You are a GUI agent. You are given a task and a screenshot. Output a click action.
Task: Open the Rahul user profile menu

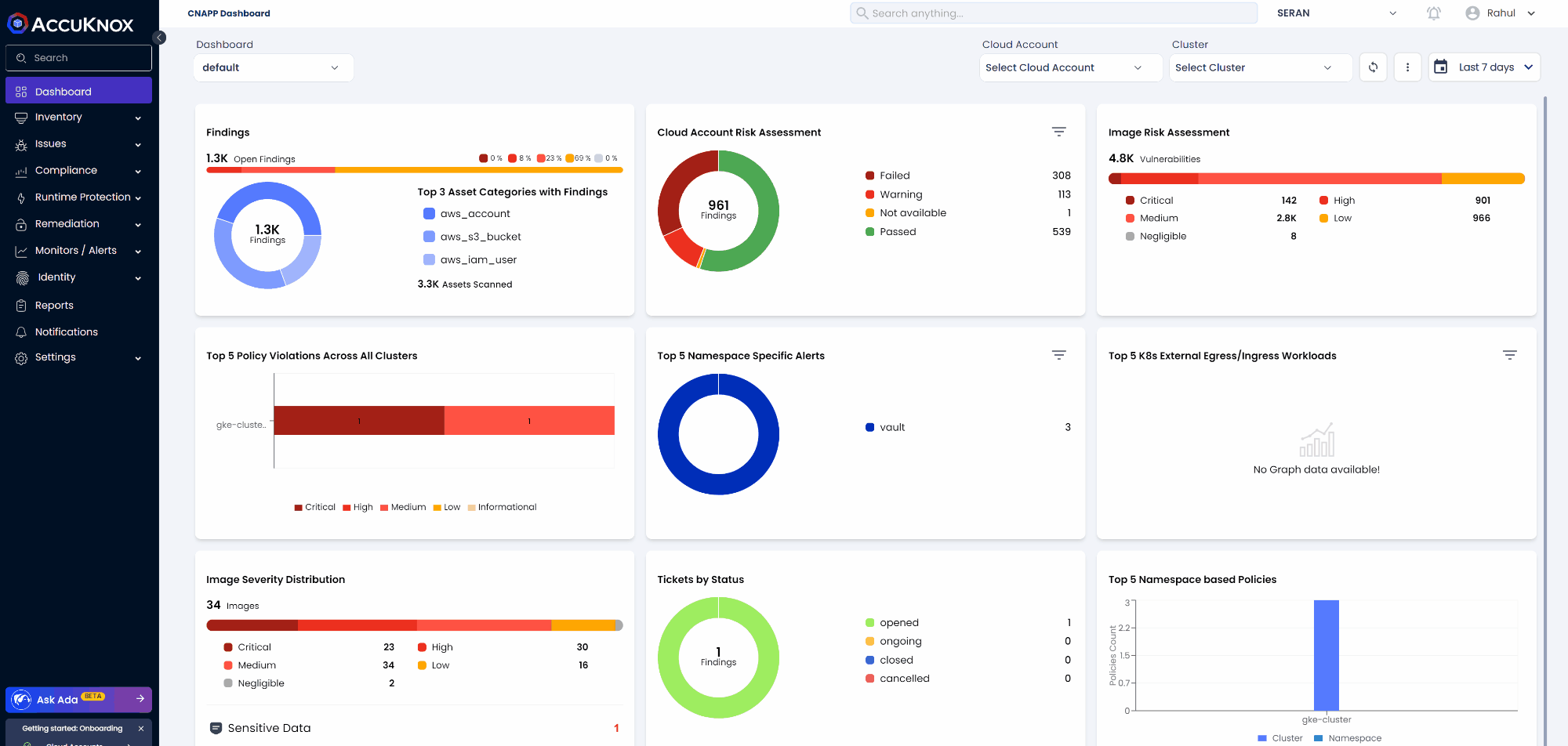(x=1500, y=13)
